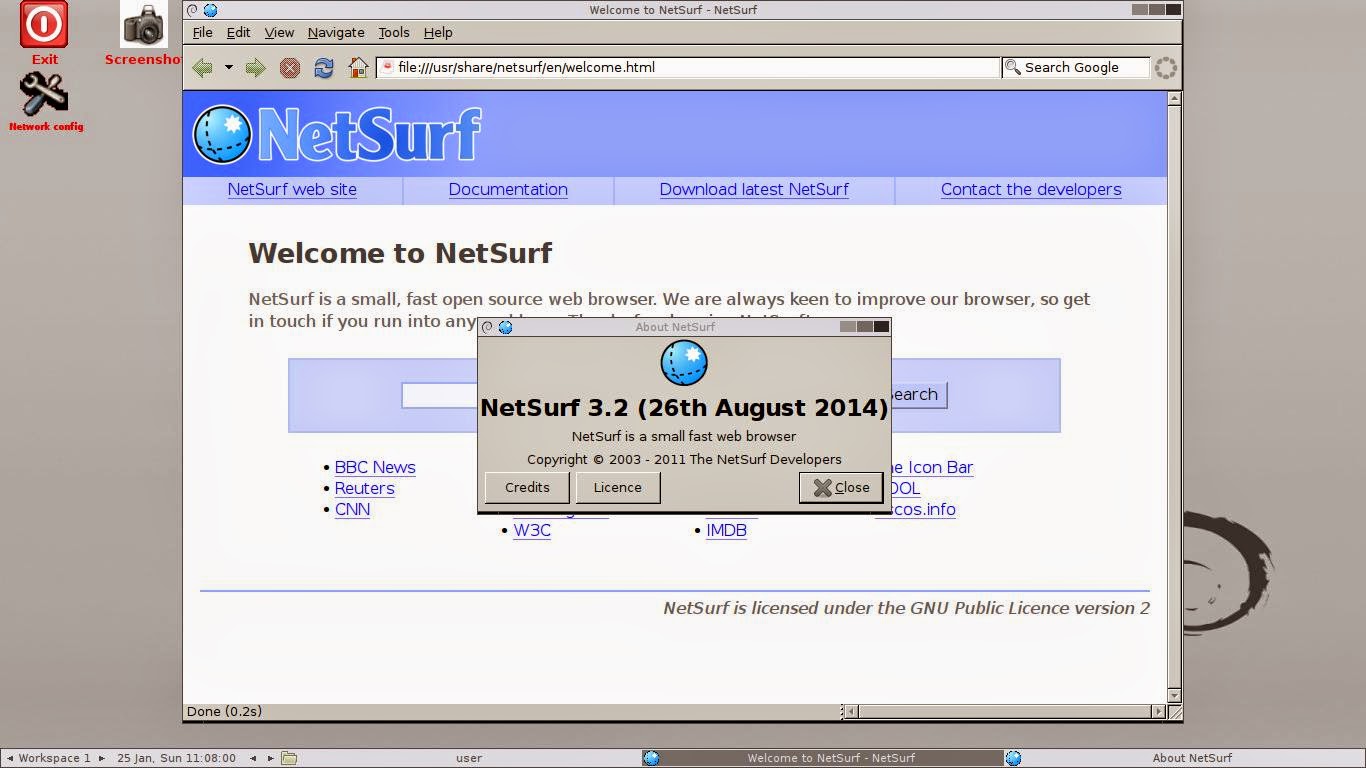Open the File menu

(x=202, y=33)
